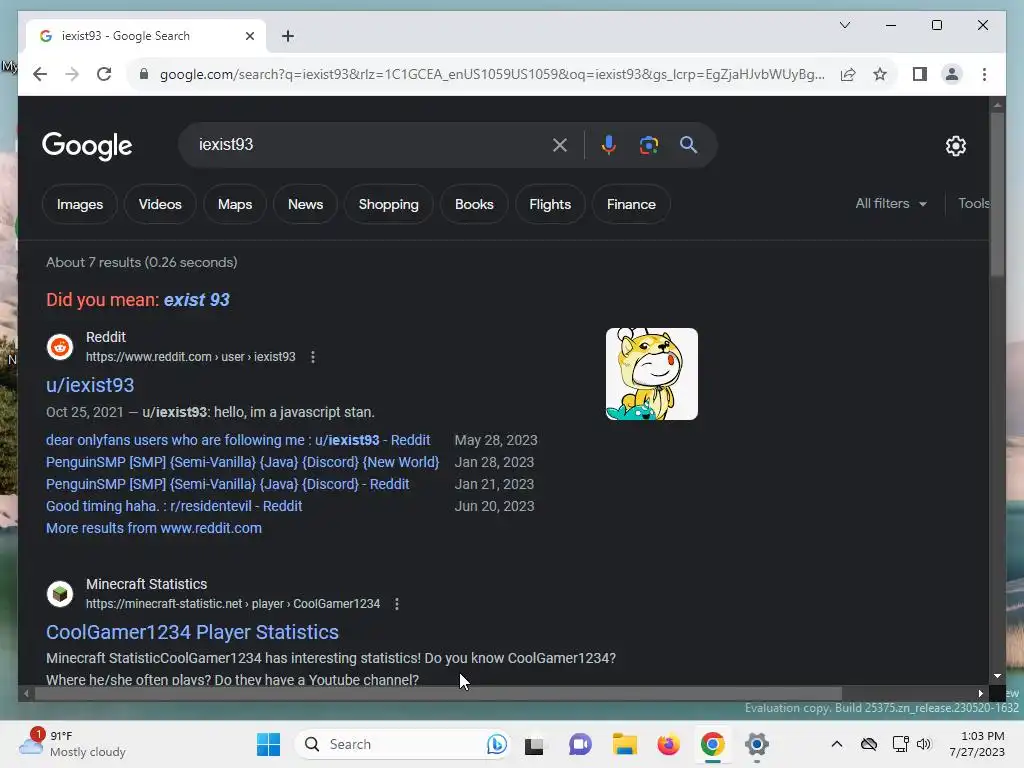Screen dimensions: 1024x768
Task: Launch Firefox from the taskbar
Action: tap(668, 744)
